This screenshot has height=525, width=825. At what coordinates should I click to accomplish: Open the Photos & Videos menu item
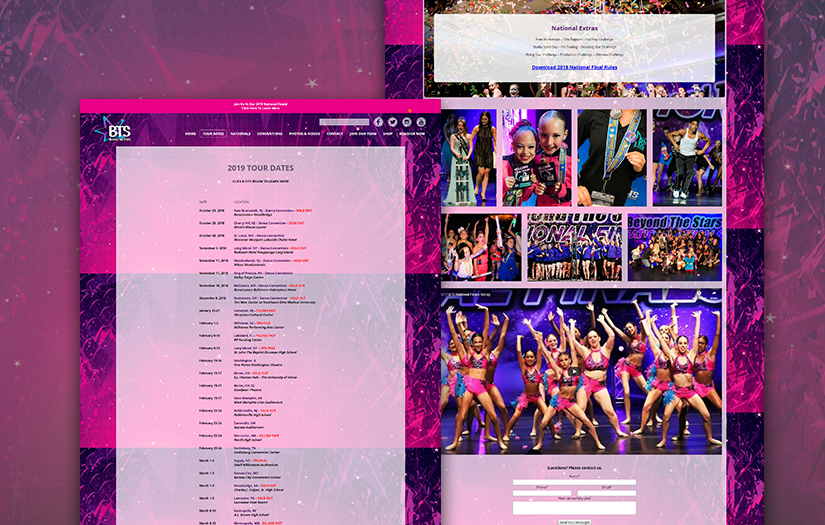pyautogui.click(x=304, y=134)
